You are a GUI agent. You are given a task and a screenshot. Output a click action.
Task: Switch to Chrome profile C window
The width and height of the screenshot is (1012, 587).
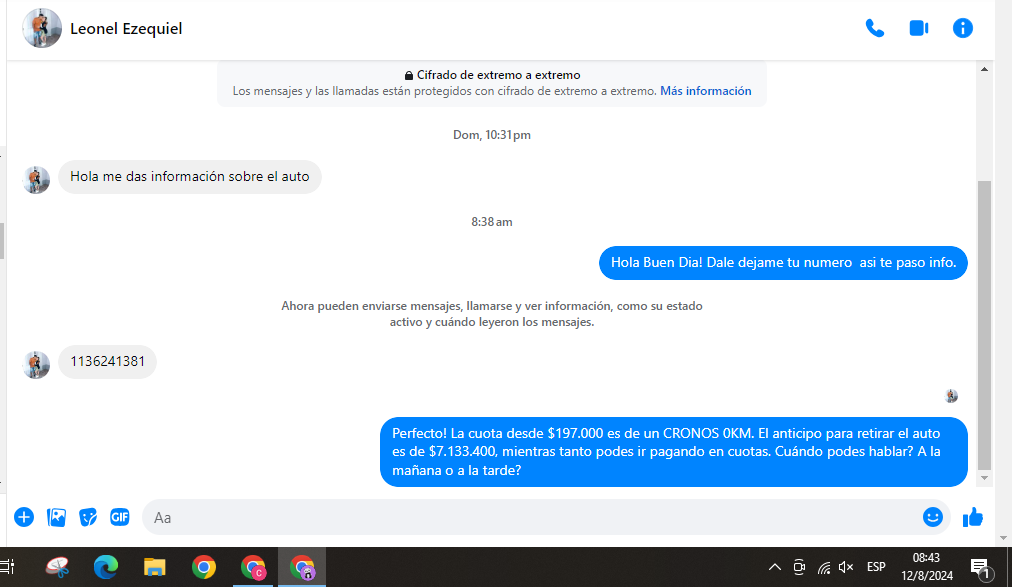click(253, 568)
